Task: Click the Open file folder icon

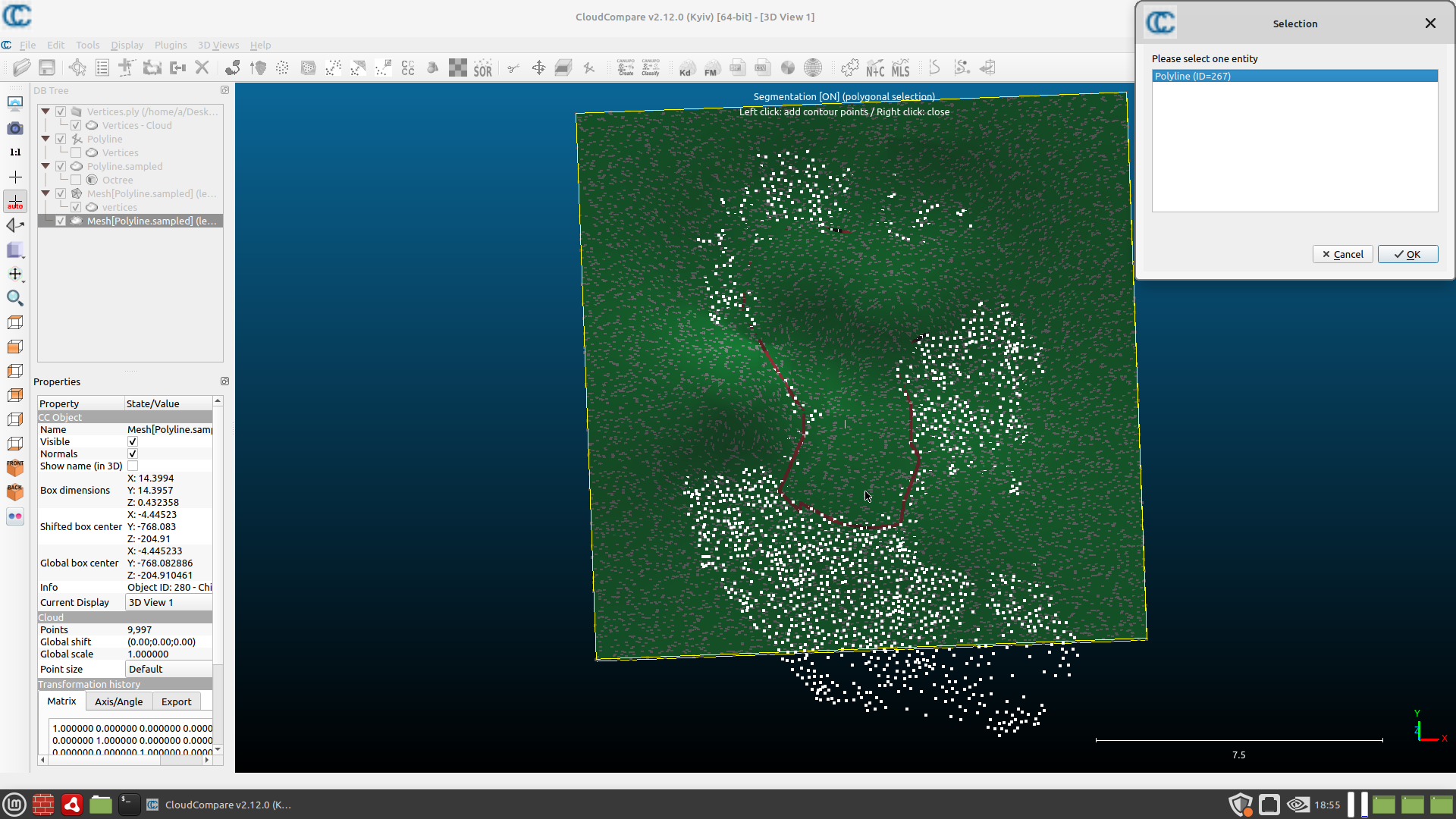Action: (x=22, y=68)
